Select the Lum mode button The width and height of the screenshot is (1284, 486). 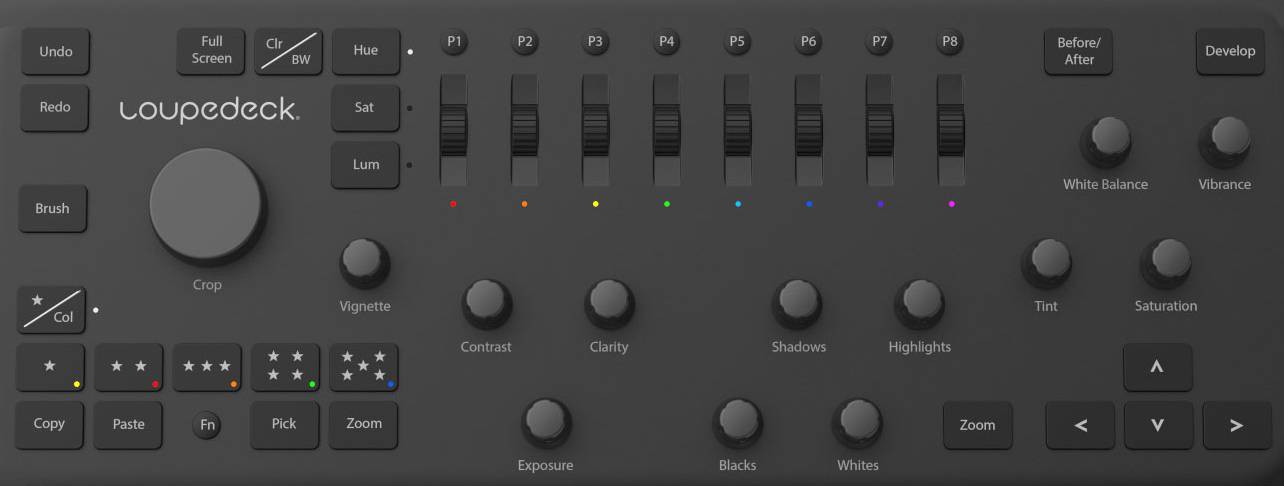(x=365, y=164)
